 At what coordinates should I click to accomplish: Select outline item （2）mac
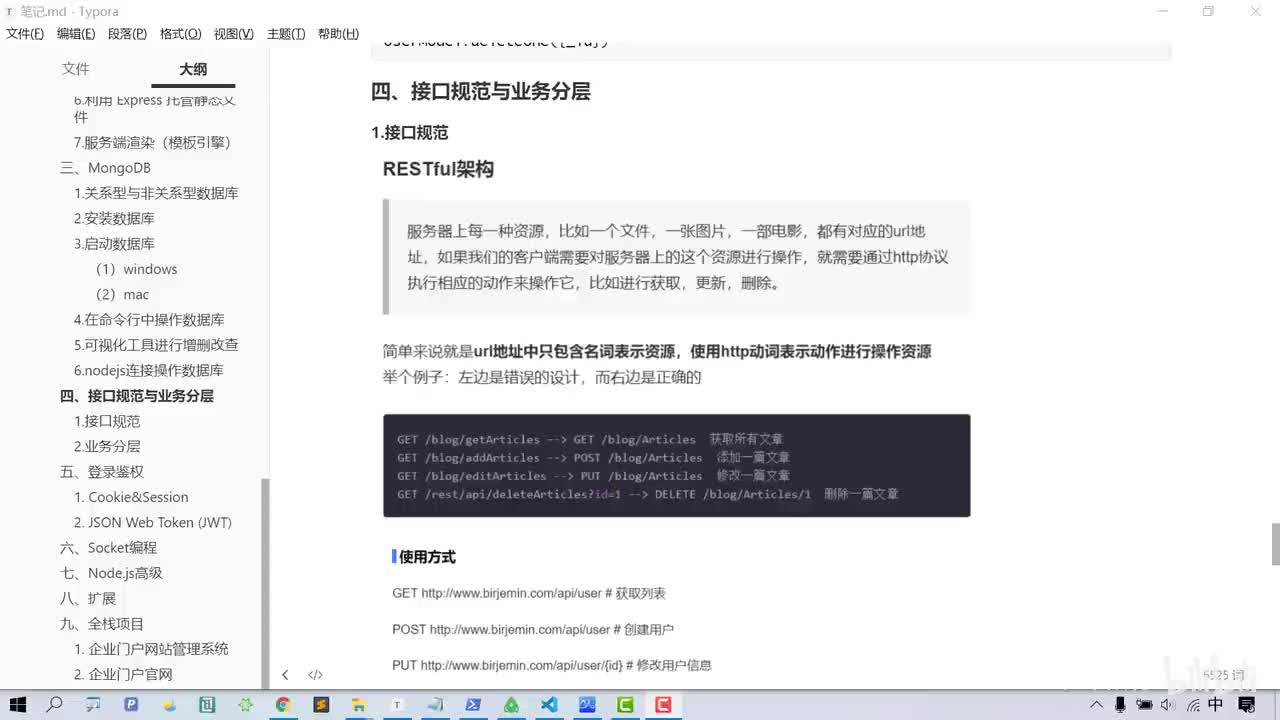pyautogui.click(x=121, y=294)
